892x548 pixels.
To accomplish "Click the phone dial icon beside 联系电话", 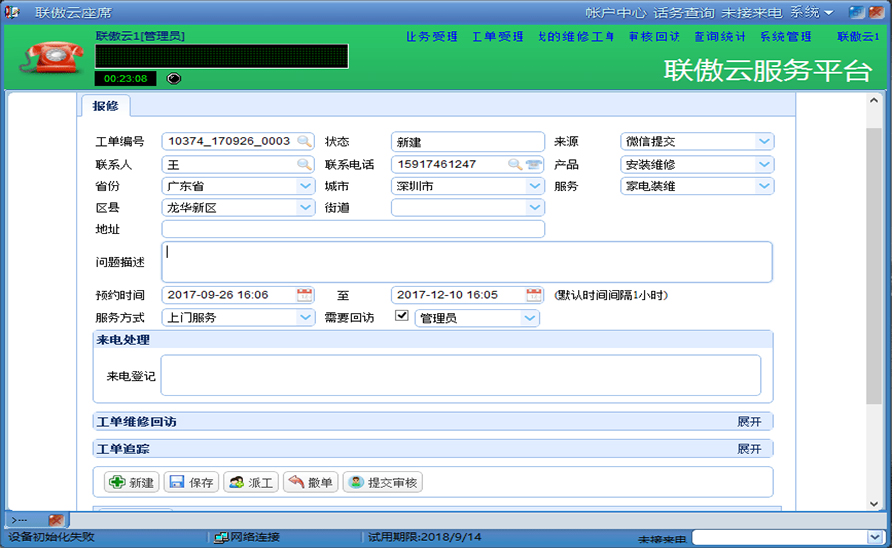I will click(534, 164).
